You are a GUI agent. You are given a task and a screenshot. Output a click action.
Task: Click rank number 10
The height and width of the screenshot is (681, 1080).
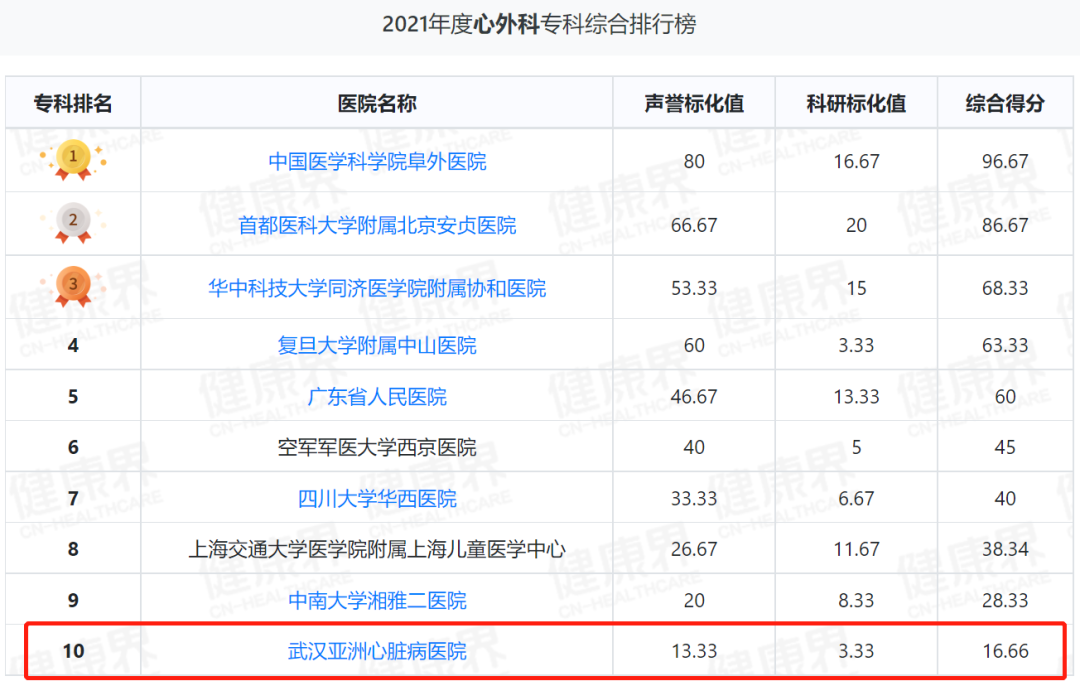[x=73, y=651]
